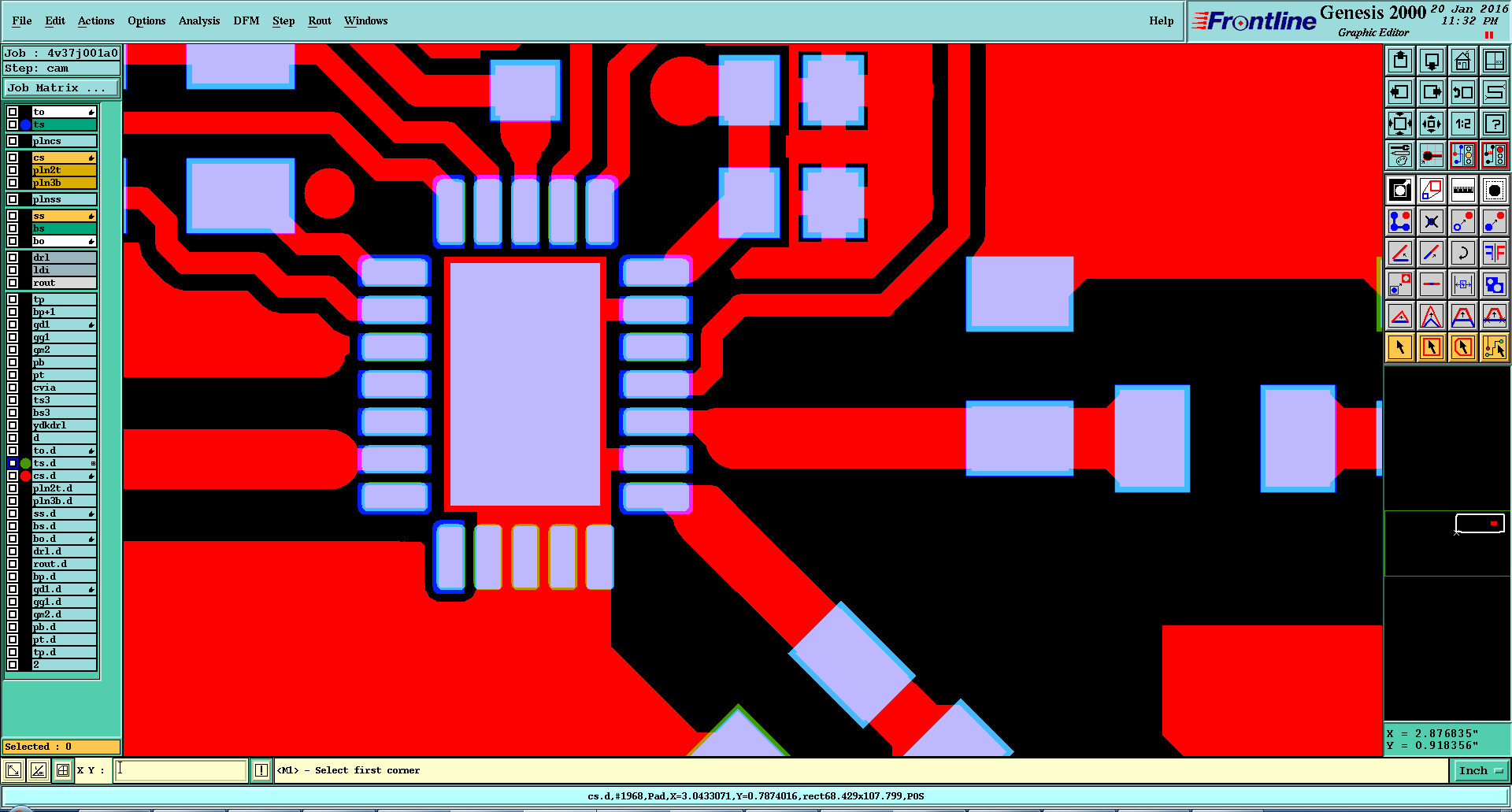Click the 1:2 zoom icon

click(1462, 124)
